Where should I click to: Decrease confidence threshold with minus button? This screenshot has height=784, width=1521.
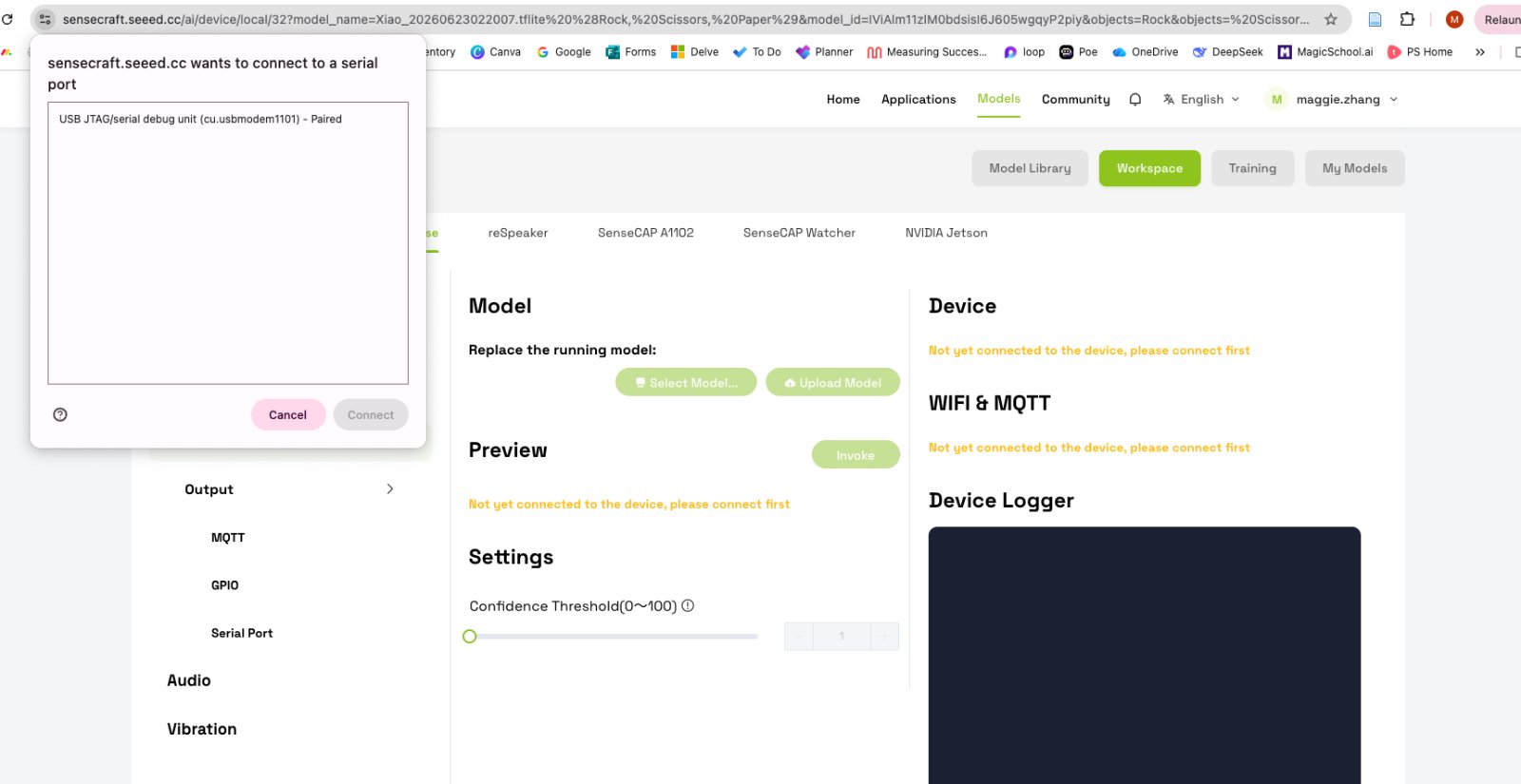tap(799, 636)
